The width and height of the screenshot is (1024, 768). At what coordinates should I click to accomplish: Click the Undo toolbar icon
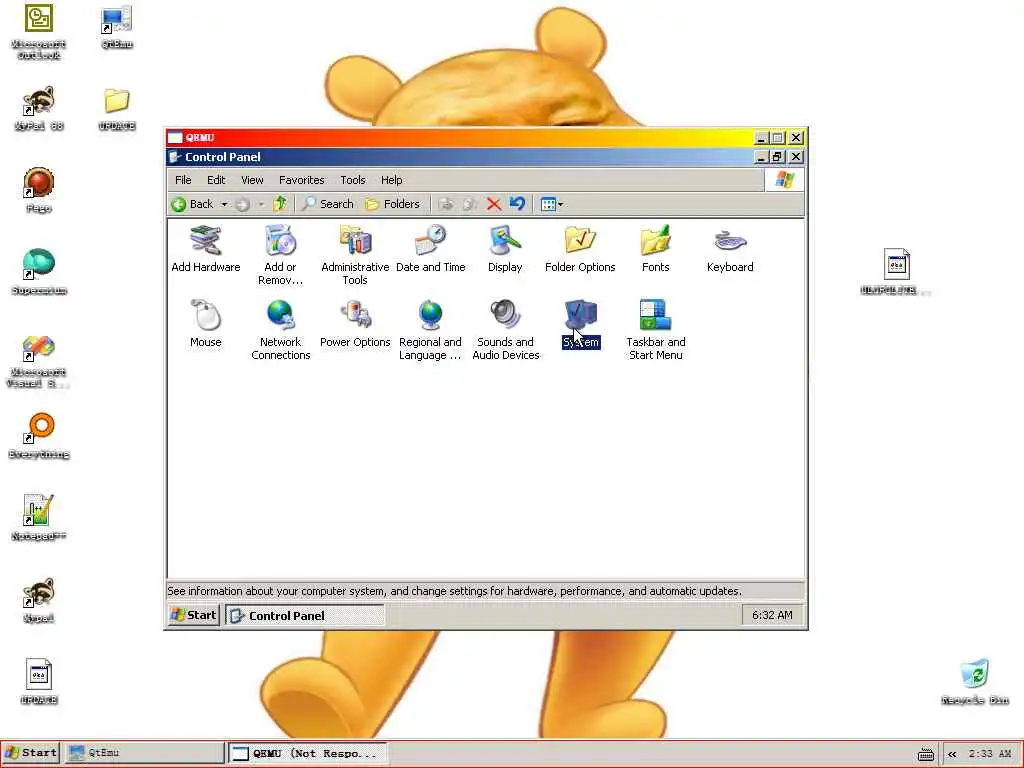click(517, 204)
